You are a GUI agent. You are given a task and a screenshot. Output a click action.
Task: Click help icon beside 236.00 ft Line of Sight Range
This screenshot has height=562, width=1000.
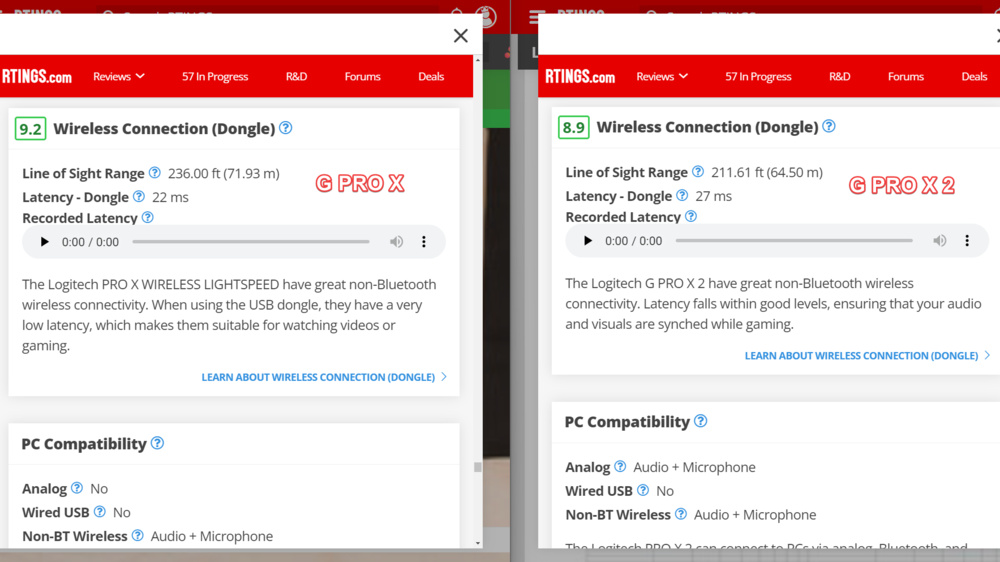coord(155,173)
